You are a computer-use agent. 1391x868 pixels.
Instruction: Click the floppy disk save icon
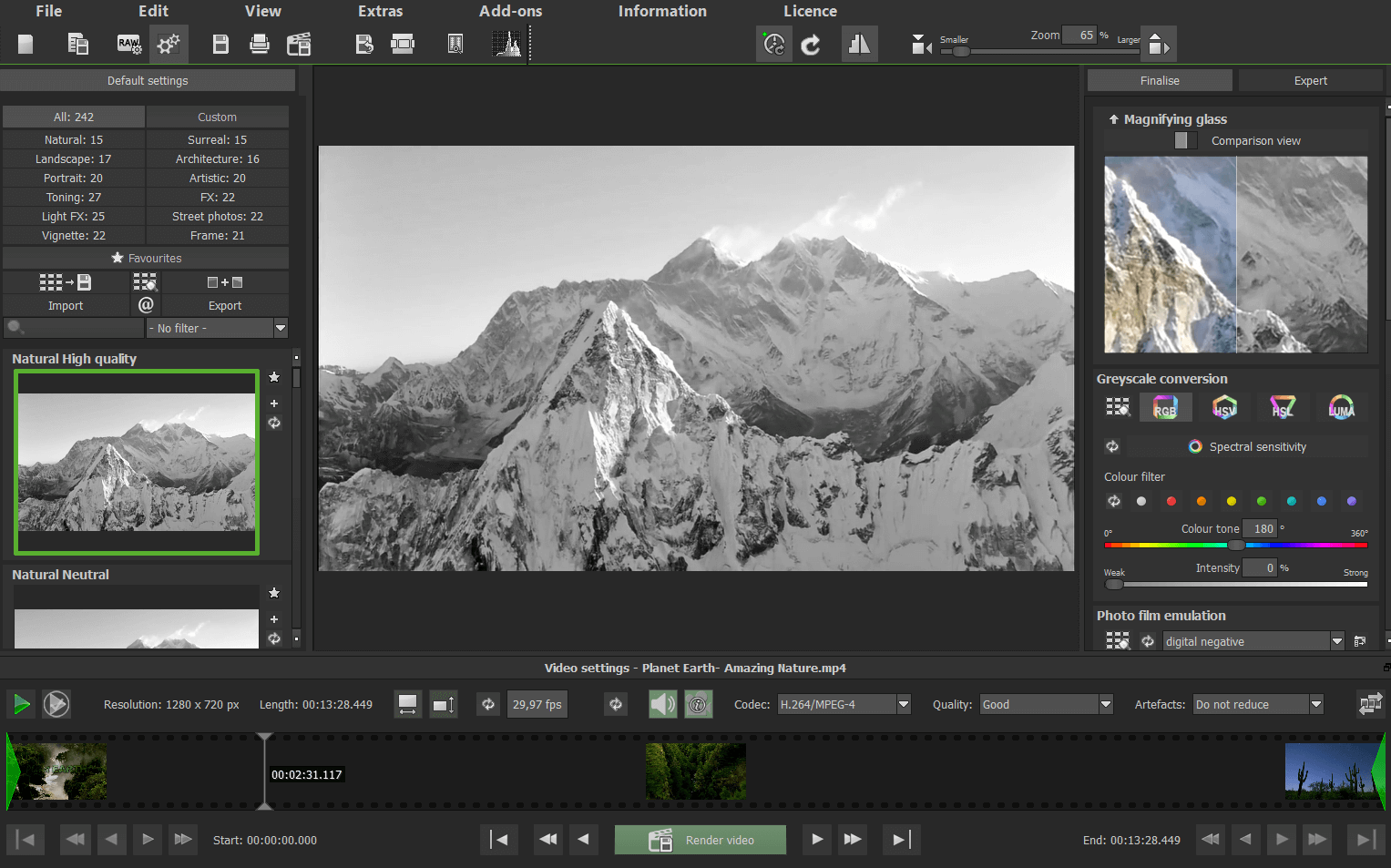coord(220,44)
